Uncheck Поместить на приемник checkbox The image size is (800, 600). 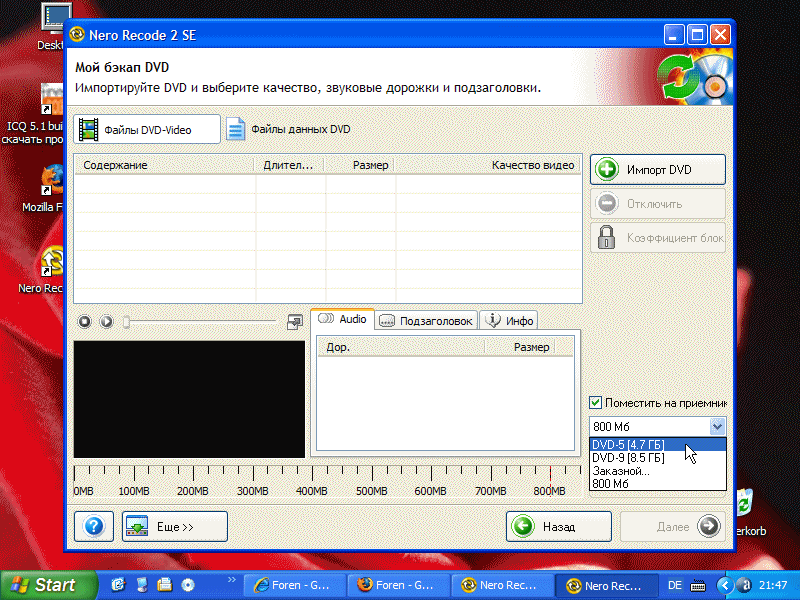(595, 403)
